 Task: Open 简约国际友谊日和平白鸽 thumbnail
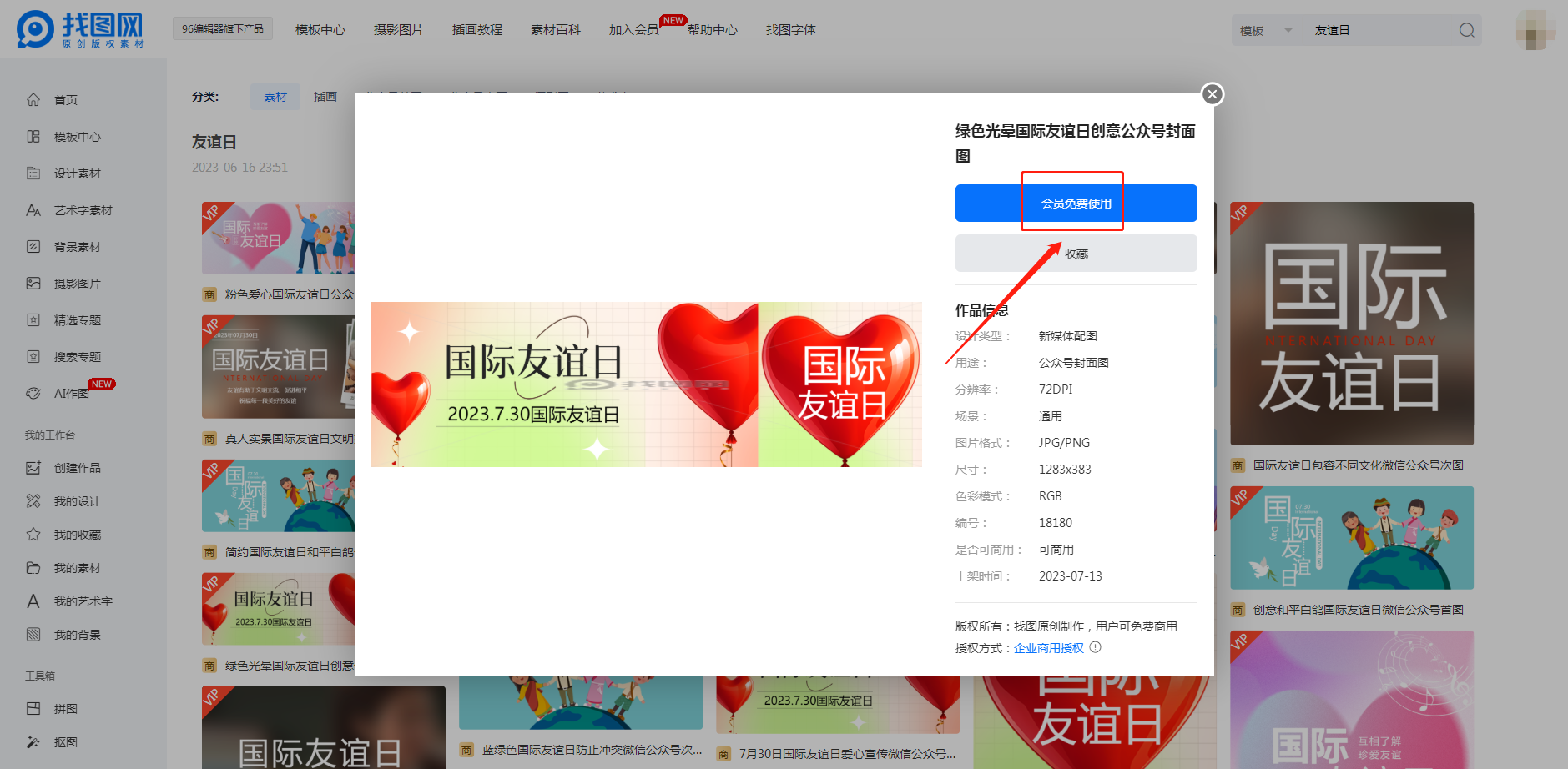pyautogui.click(x=278, y=495)
